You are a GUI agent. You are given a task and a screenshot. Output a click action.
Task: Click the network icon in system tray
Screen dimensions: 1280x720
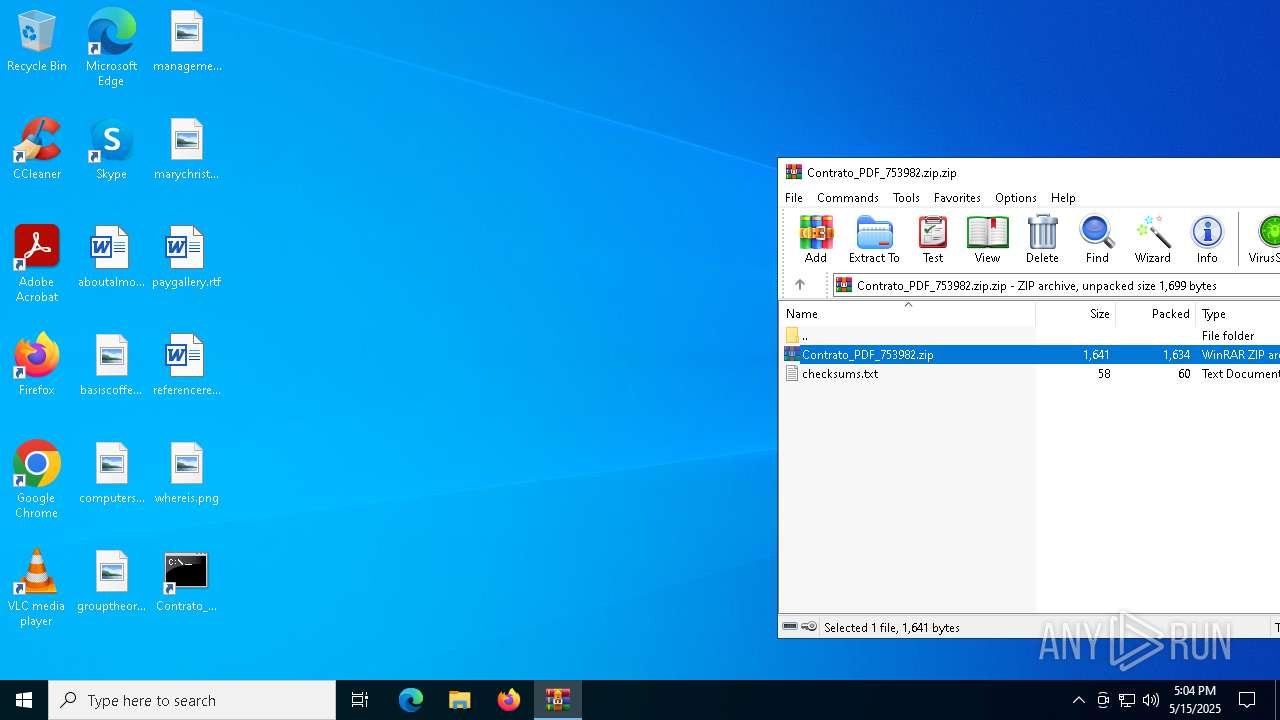pos(1127,700)
